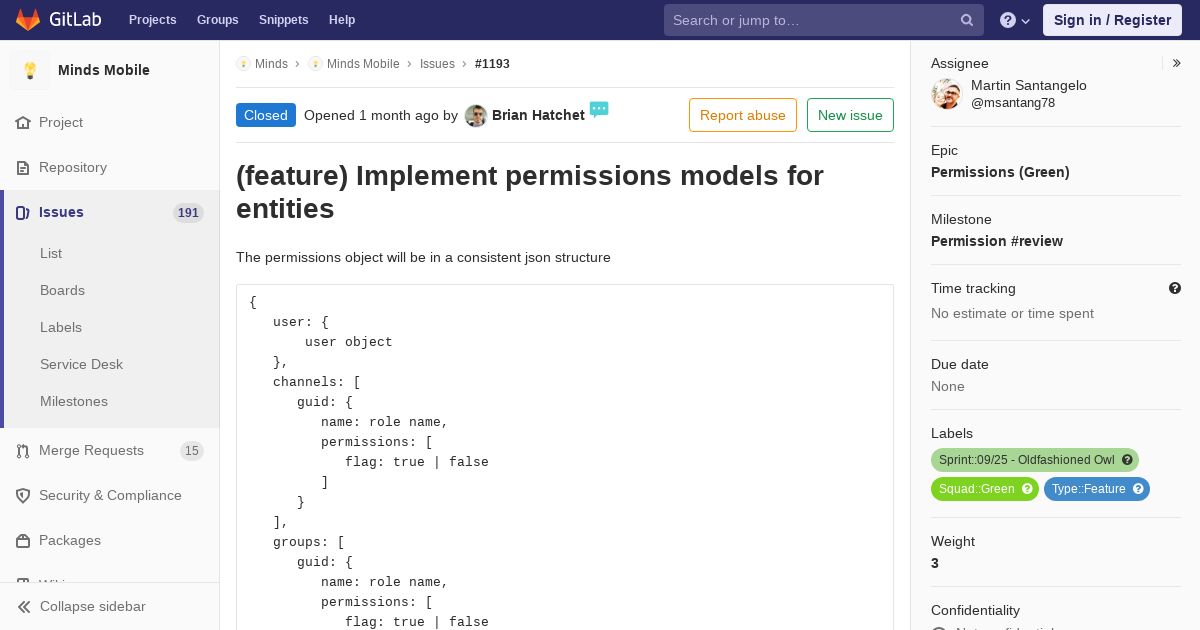
Task: Click the Packages icon
Action: [x=23, y=541]
